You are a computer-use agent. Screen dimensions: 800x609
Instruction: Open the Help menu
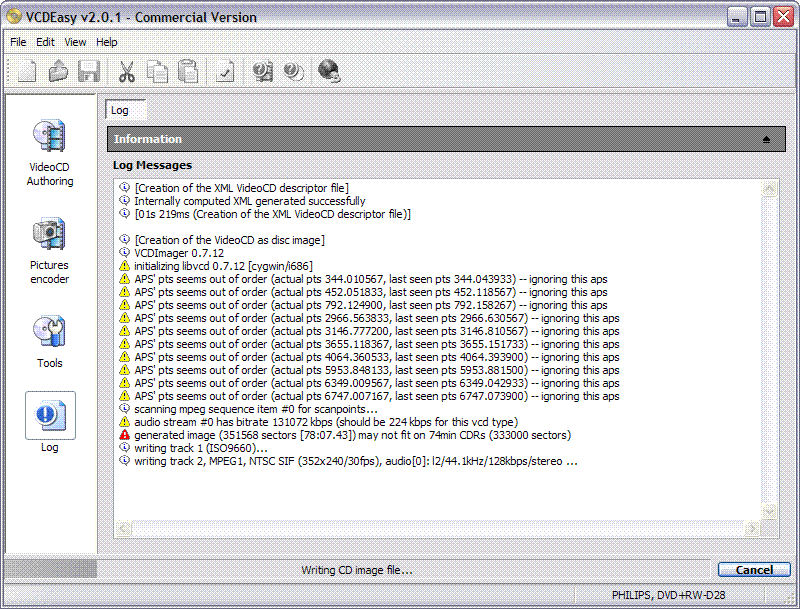click(107, 42)
